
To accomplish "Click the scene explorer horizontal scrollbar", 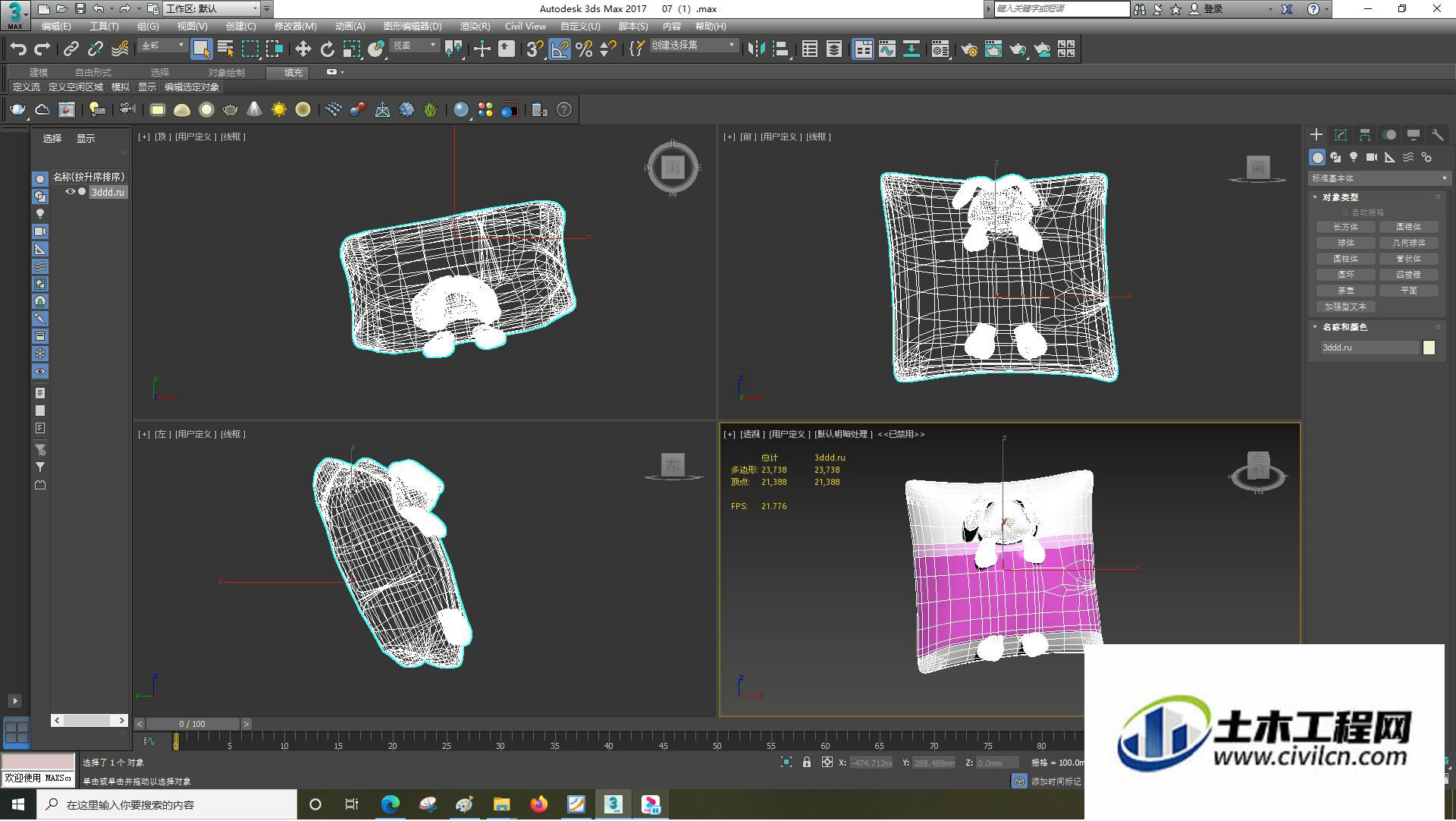I will point(89,721).
